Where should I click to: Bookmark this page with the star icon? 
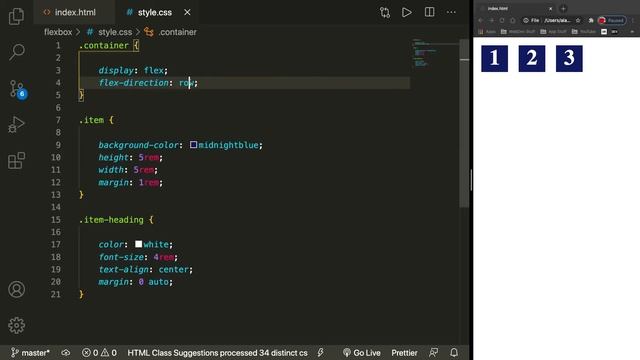point(578,20)
